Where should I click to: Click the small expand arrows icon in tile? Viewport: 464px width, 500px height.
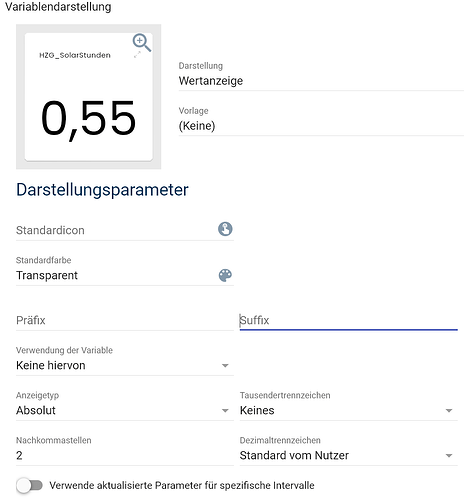[x=137, y=55]
